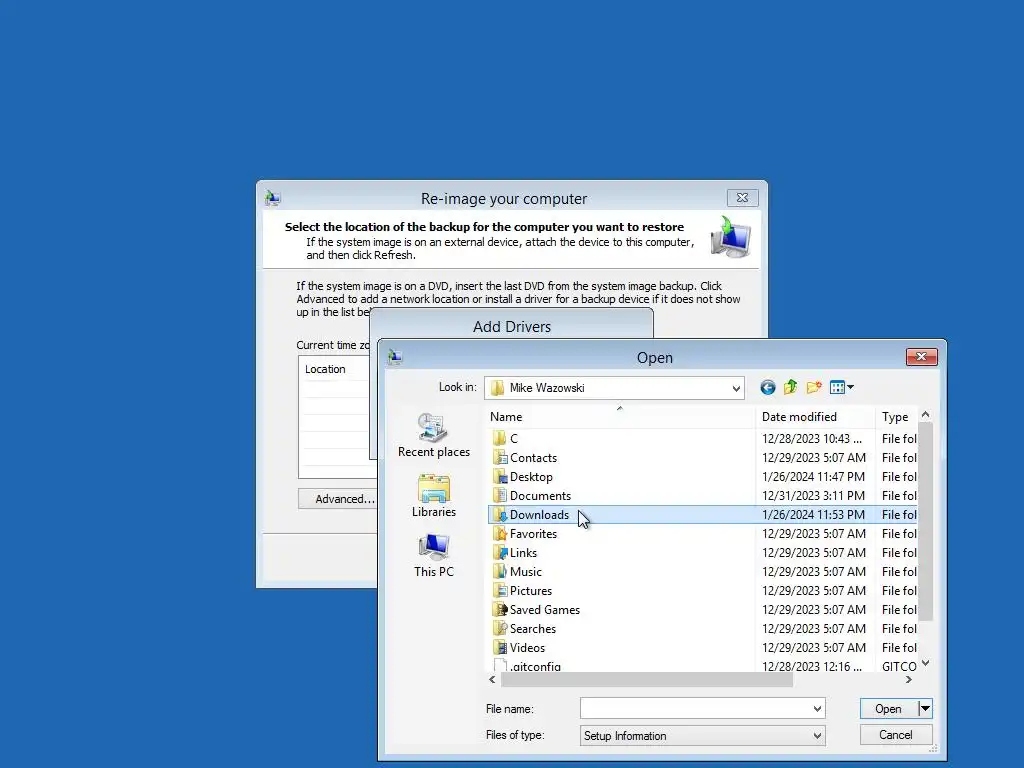Sort by Name column header
This screenshot has height=768, width=1024.
[620, 417]
